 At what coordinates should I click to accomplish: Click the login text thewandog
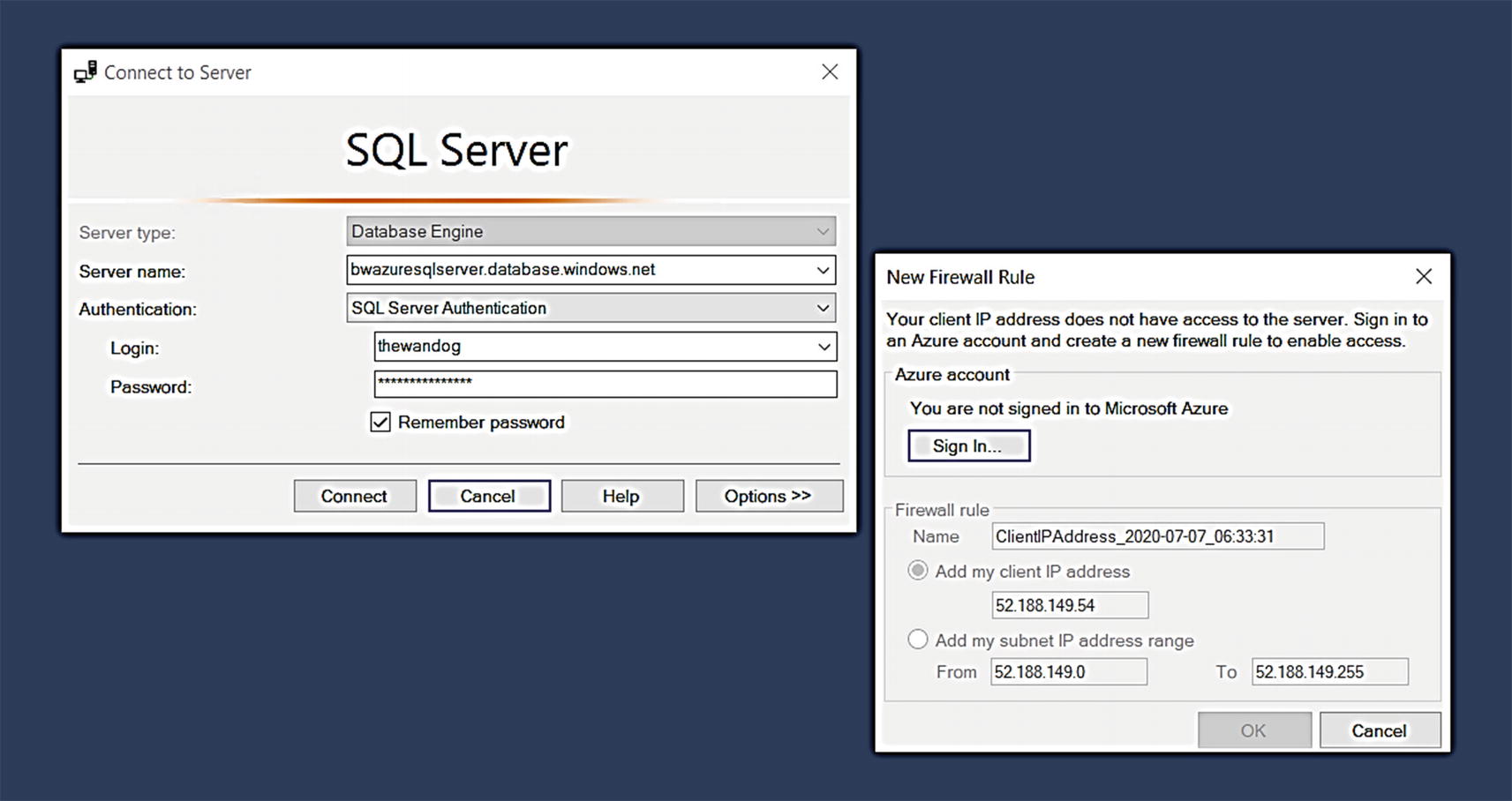click(x=419, y=346)
